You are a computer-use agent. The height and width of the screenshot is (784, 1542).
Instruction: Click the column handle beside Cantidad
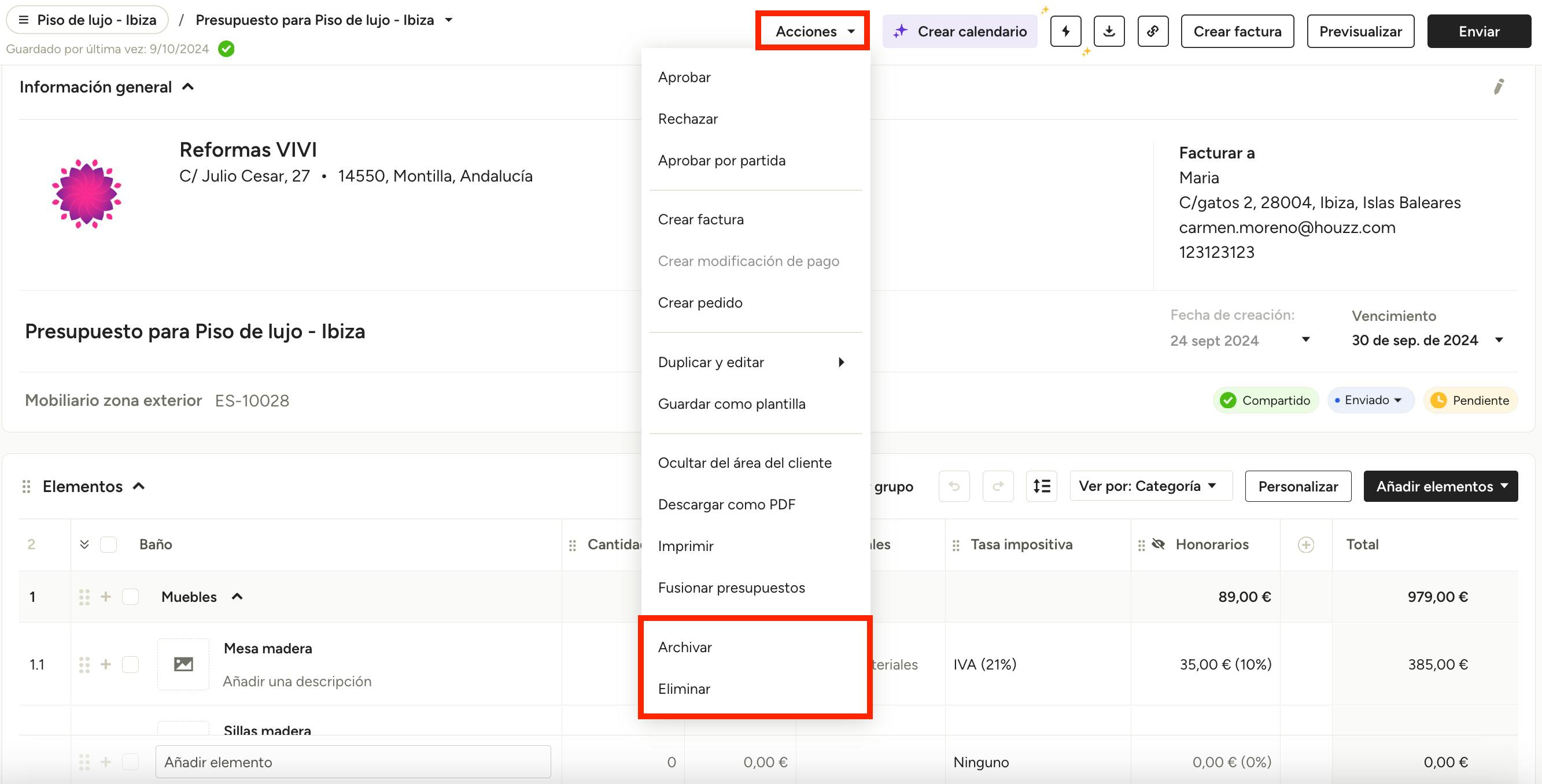click(573, 545)
